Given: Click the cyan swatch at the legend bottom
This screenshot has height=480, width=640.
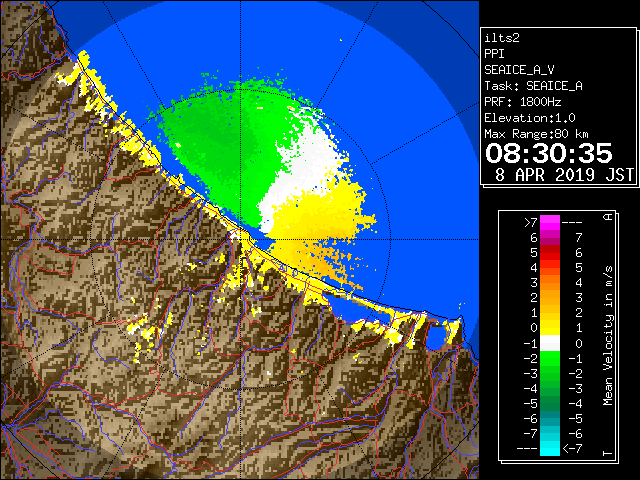Looking at the screenshot, I should (550, 448).
